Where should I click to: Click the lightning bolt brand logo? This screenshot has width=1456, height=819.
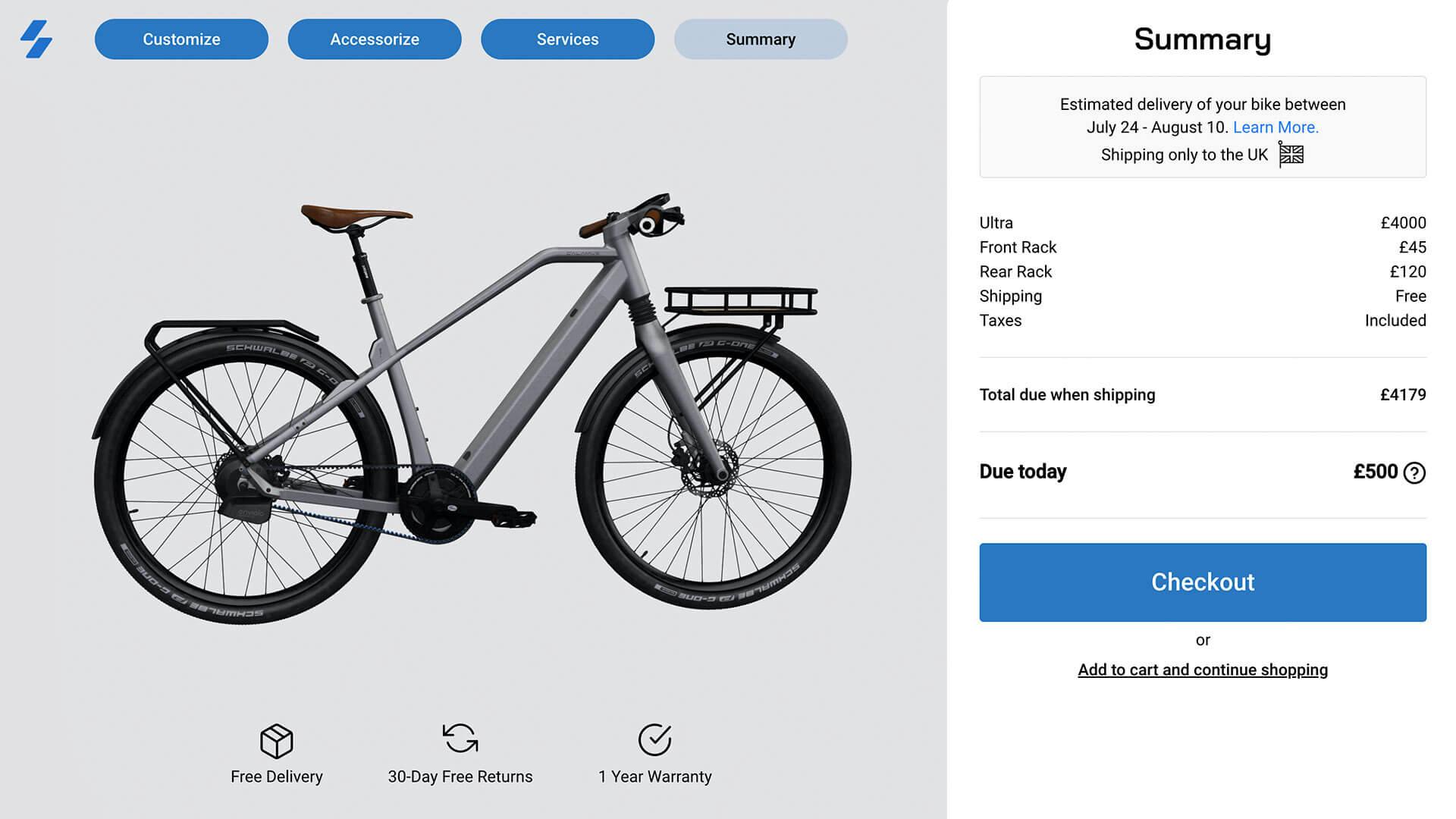[x=36, y=39]
